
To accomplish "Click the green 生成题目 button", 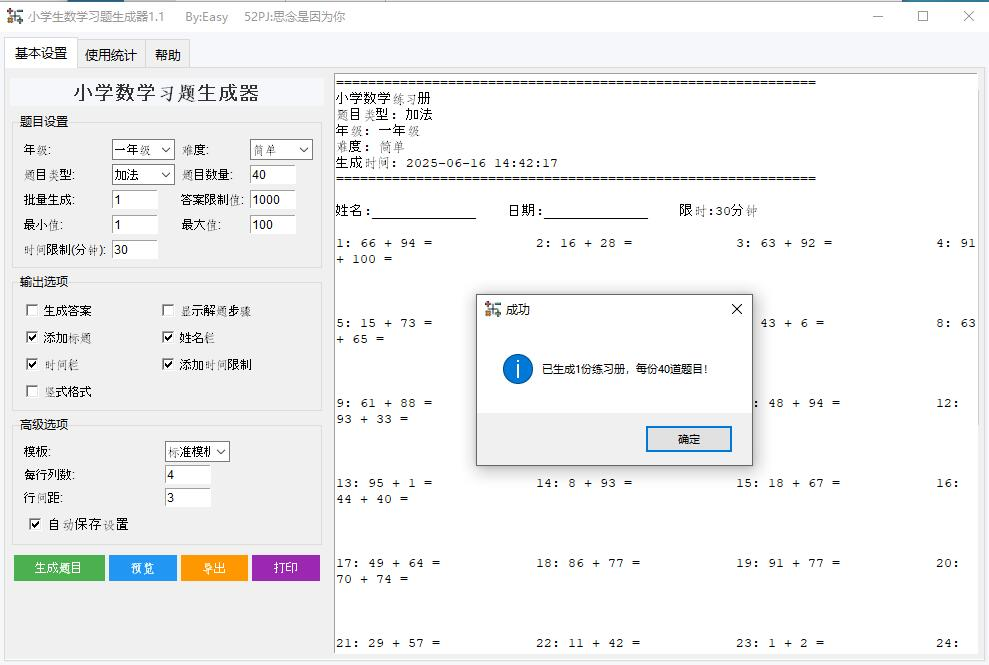I will (59, 568).
